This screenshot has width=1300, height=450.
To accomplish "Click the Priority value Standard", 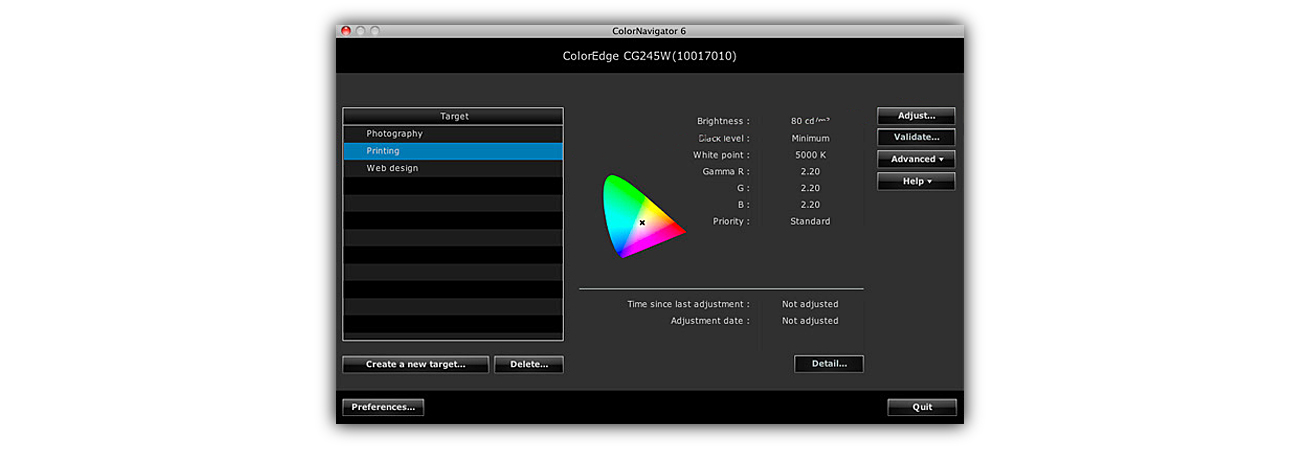I will 810,221.
